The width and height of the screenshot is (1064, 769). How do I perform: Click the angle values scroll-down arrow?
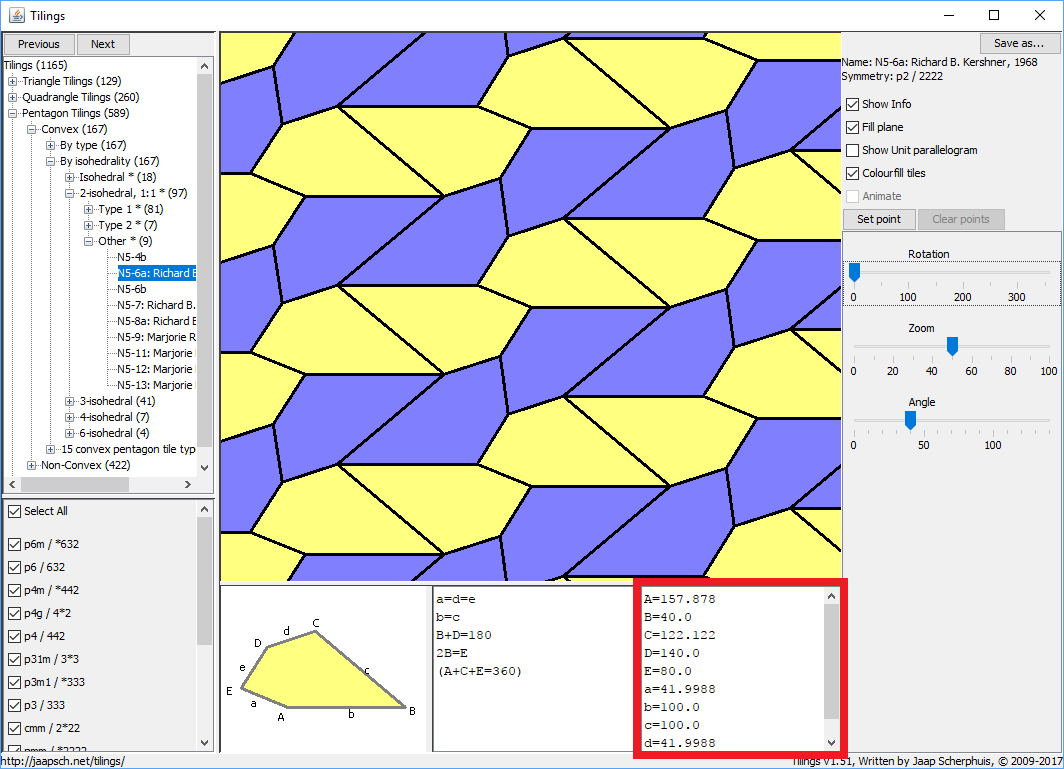tap(831, 743)
